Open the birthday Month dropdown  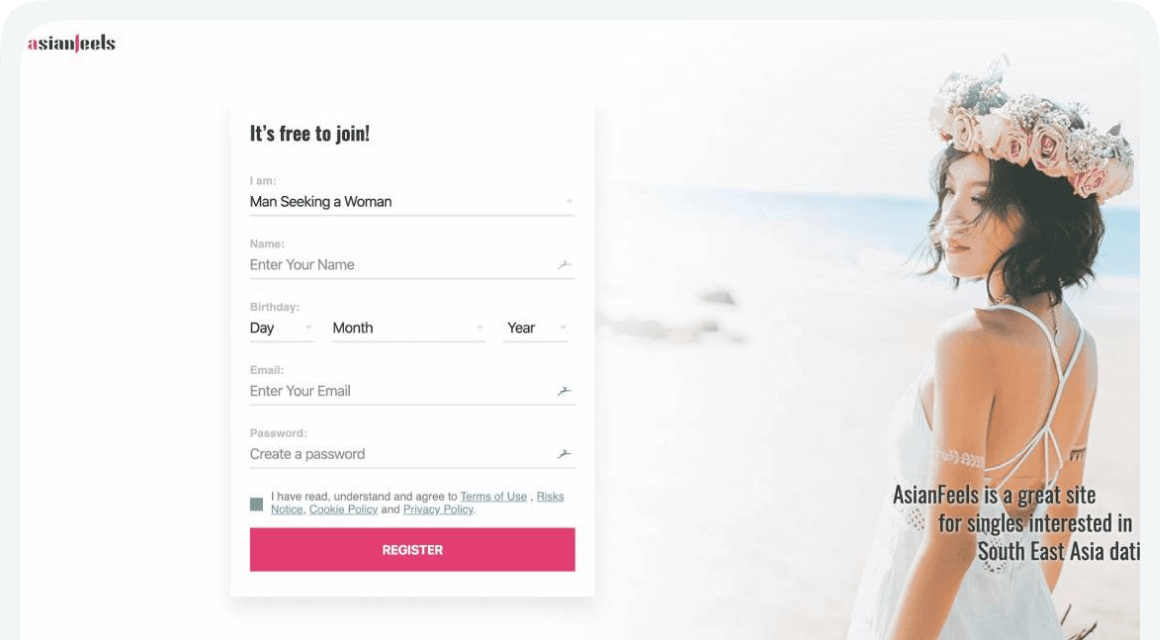(x=407, y=328)
